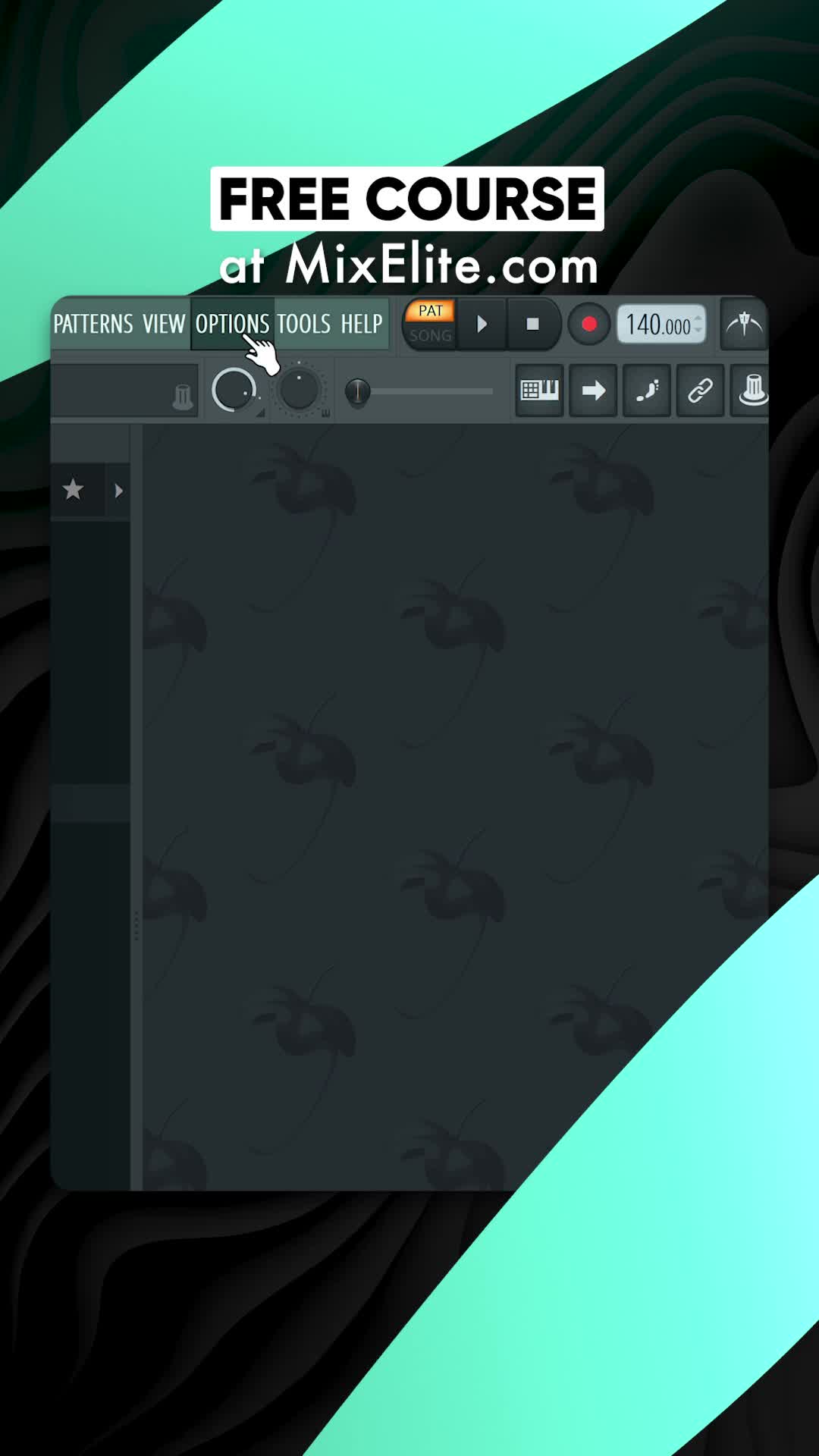Click the 140.000 tempo field
The height and width of the screenshot is (1456, 819).
(x=661, y=325)
